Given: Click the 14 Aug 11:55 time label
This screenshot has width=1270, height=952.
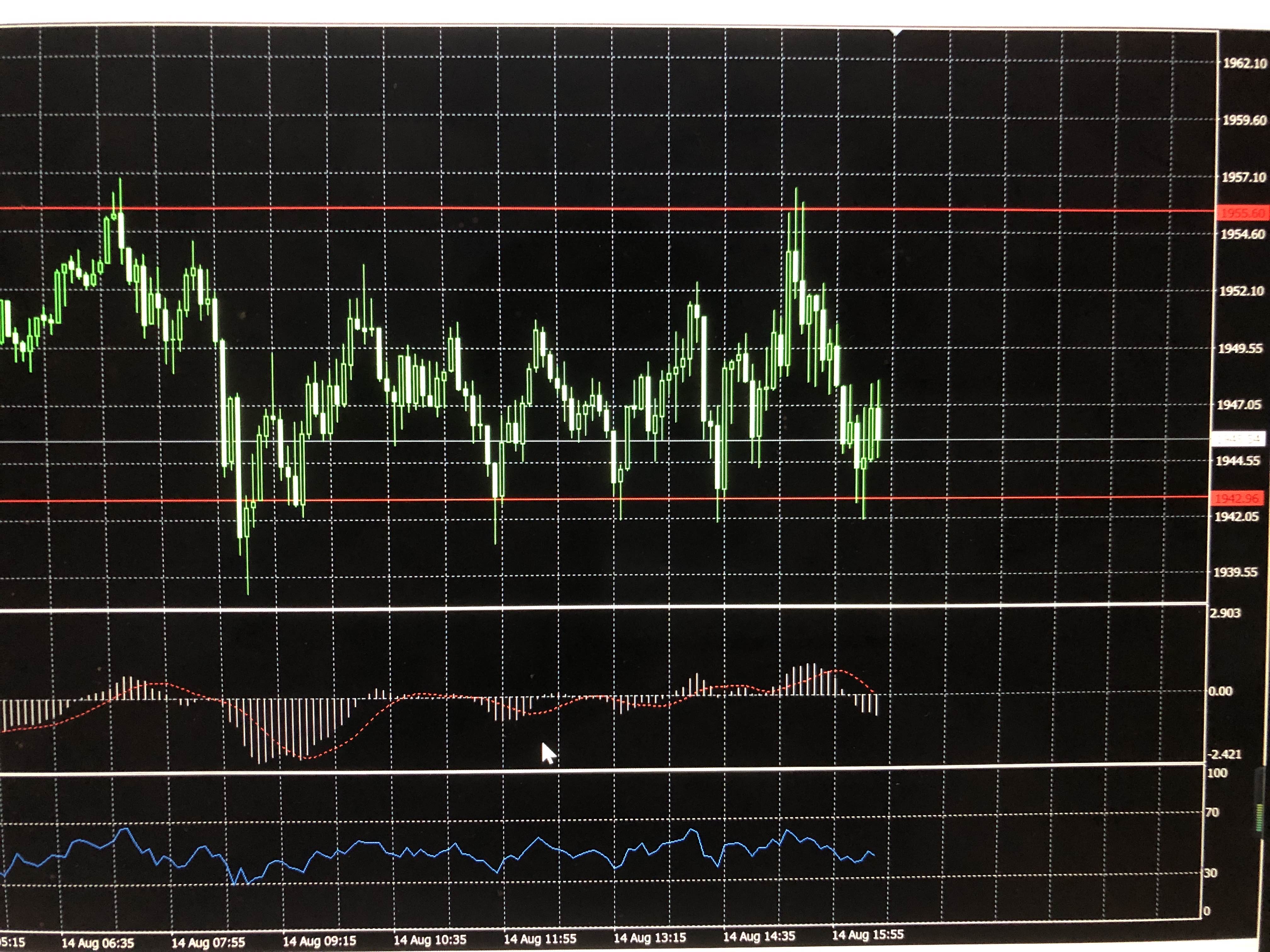Looking at the screenshot, I should coord(540,939).
